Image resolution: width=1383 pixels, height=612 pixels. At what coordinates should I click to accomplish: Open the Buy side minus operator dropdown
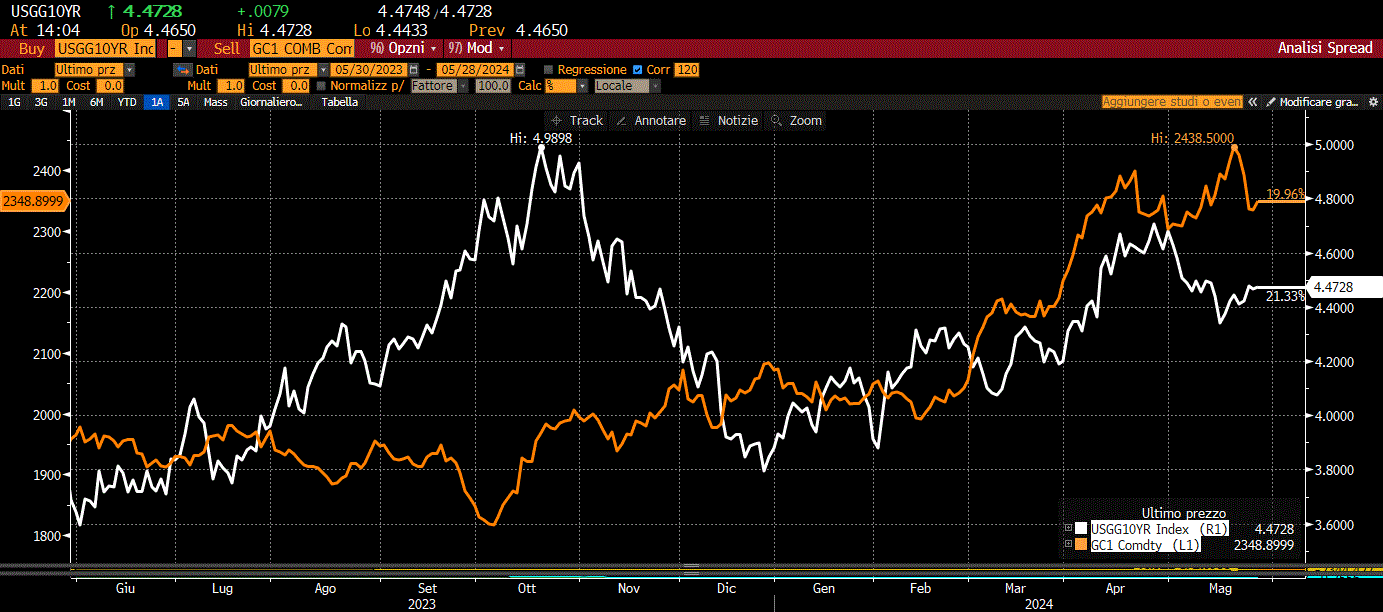[x=189, y=48]
